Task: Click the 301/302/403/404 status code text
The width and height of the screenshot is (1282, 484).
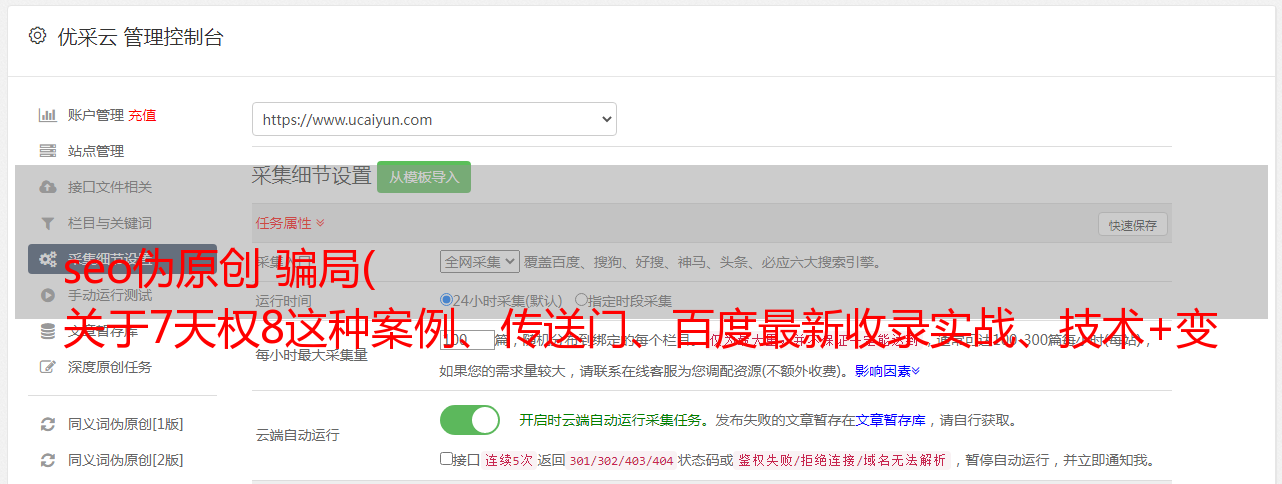Action: point(620,461)
